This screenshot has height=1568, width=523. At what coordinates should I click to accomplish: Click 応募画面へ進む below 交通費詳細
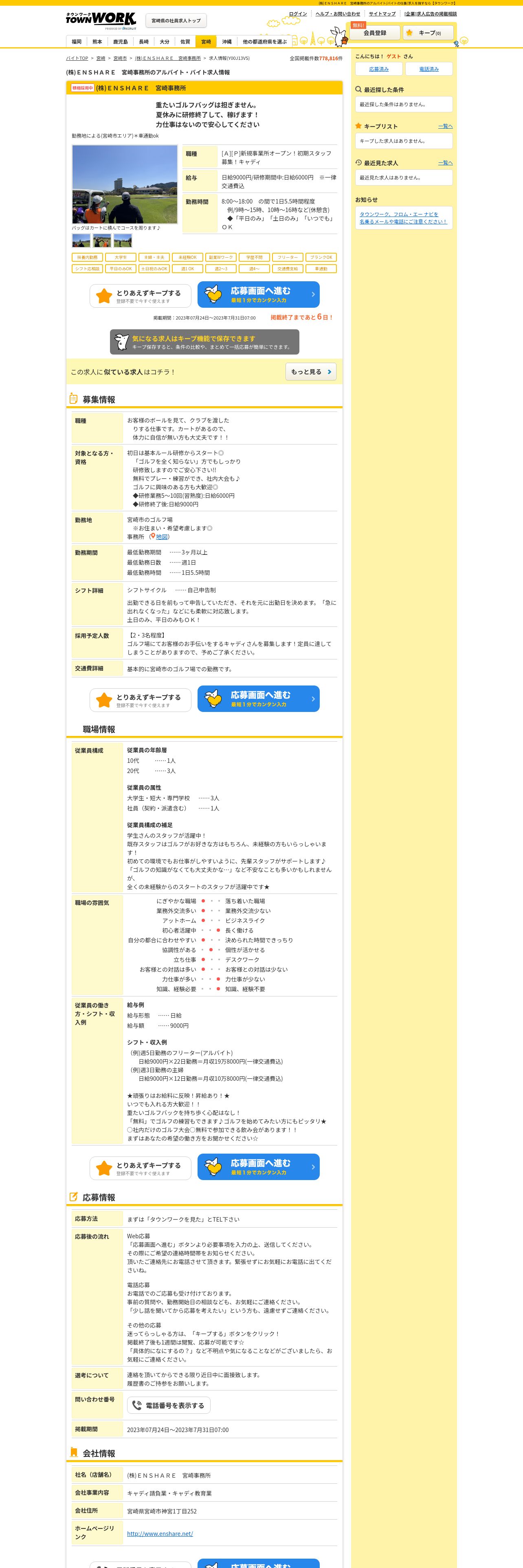click(x=258, y=699)
